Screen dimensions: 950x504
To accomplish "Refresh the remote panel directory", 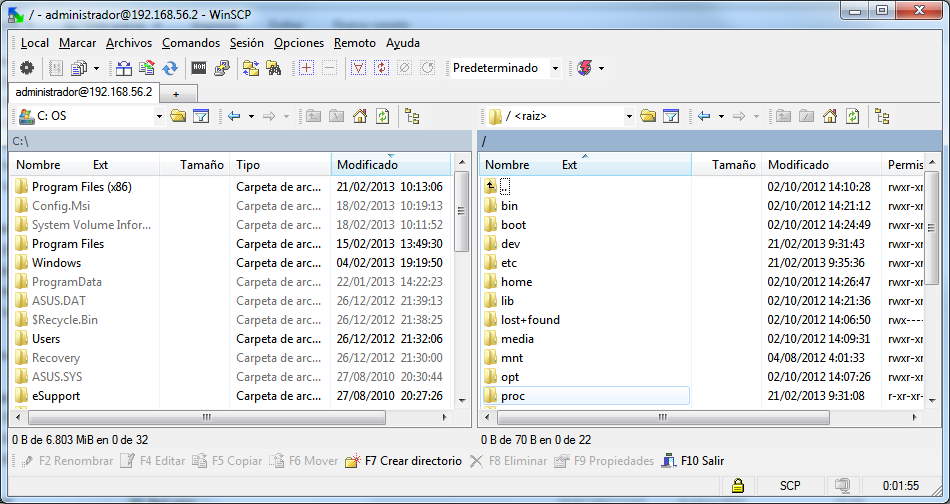I will click(853, 116).
